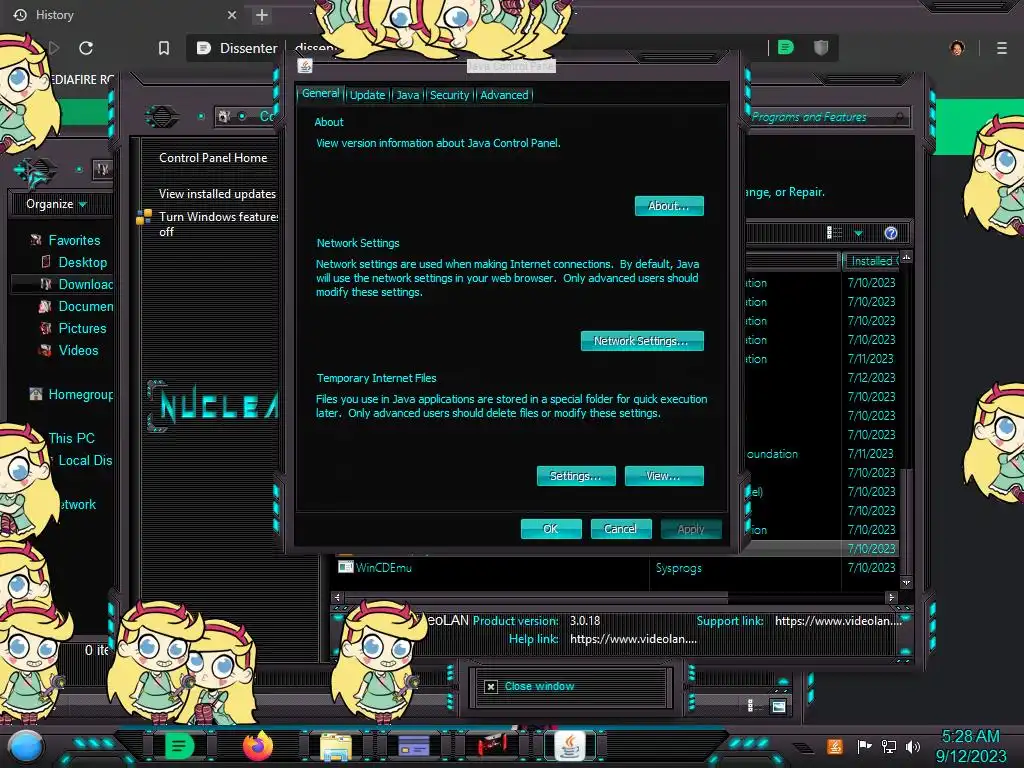The width and height of the screenshot is (1024, 768).
Task: Open Videos in Explorer sidebar
Action: (x=78, y=351)
